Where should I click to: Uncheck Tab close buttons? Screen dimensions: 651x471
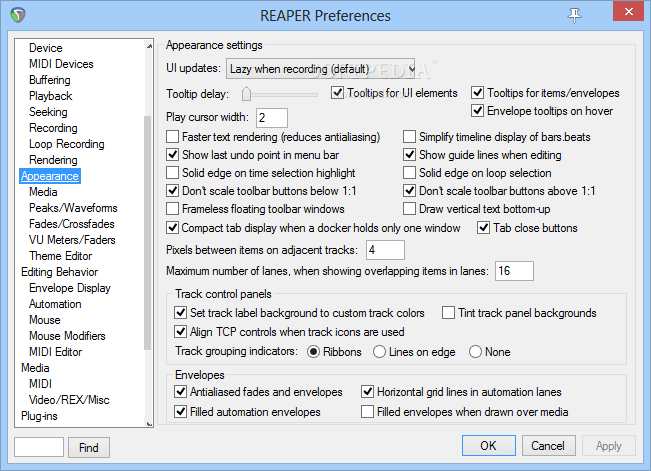[x=483, y=228]
